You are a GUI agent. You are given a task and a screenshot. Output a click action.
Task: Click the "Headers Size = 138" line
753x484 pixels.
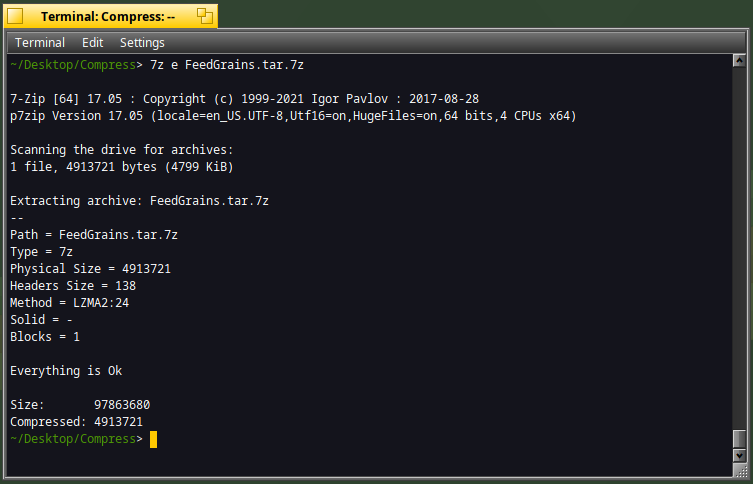pos(73,286)
